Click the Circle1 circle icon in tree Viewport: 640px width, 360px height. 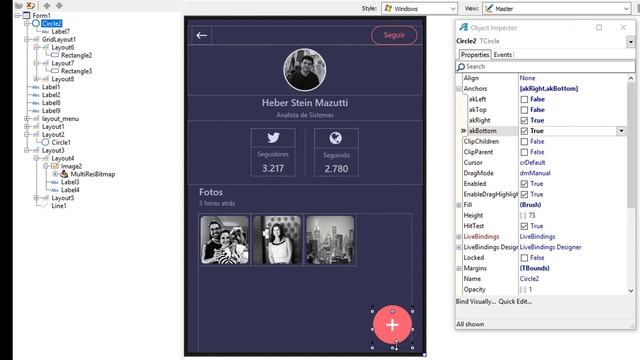pyautogui.click(x=45, y=142)
